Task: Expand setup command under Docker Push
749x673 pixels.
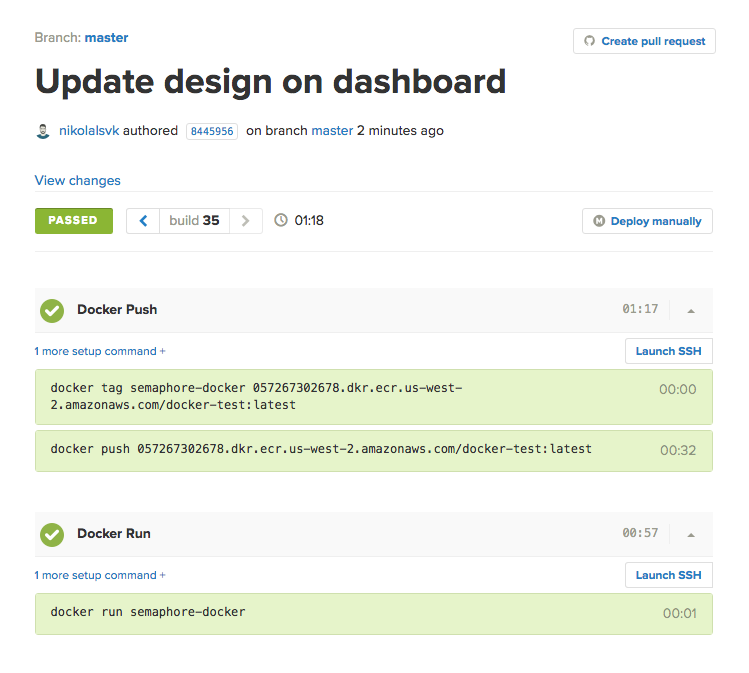Action: [100, 351]
